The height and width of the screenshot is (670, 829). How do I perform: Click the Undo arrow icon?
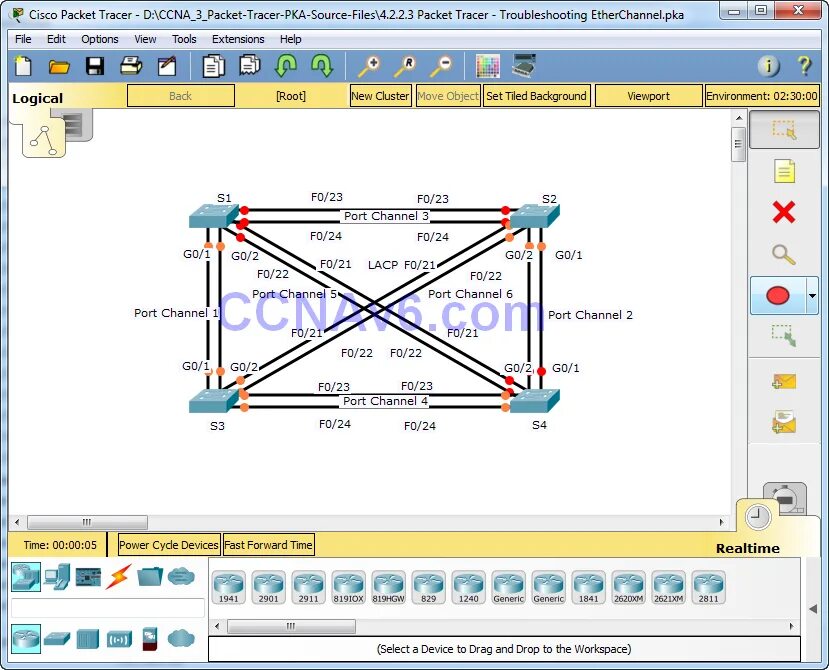(286, 66)
